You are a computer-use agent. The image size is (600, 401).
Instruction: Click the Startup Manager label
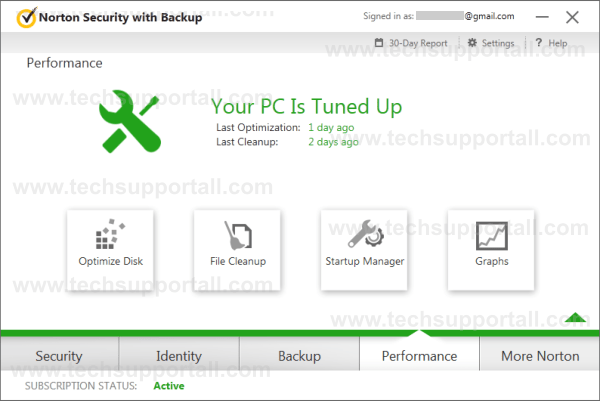coord(365,261)
